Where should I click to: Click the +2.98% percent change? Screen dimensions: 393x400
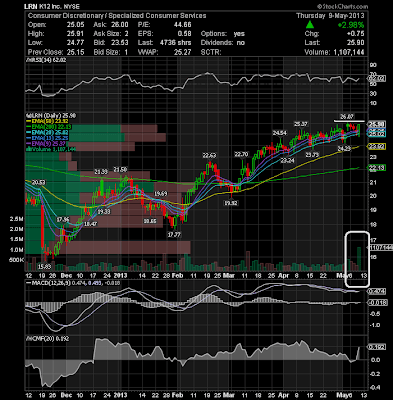coord(351,25)
